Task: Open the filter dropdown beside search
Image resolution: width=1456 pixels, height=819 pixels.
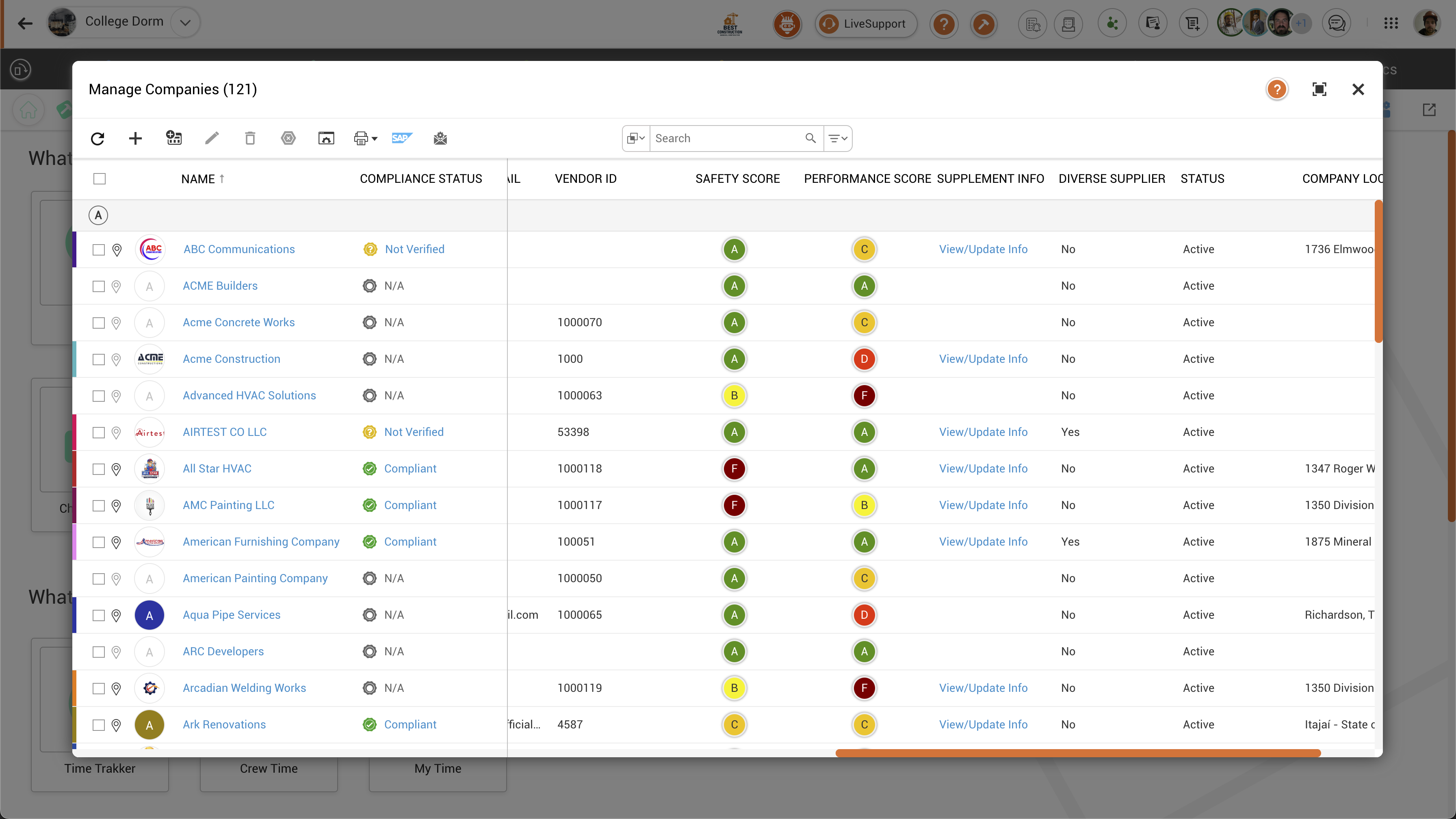Action: click(x=838, y=139)
